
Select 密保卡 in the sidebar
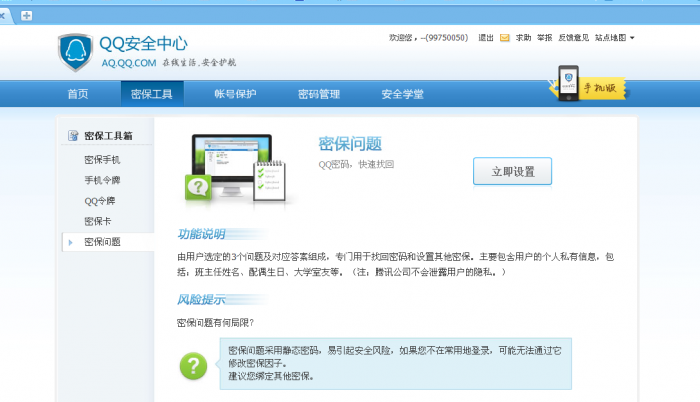[x=98, y=221]
